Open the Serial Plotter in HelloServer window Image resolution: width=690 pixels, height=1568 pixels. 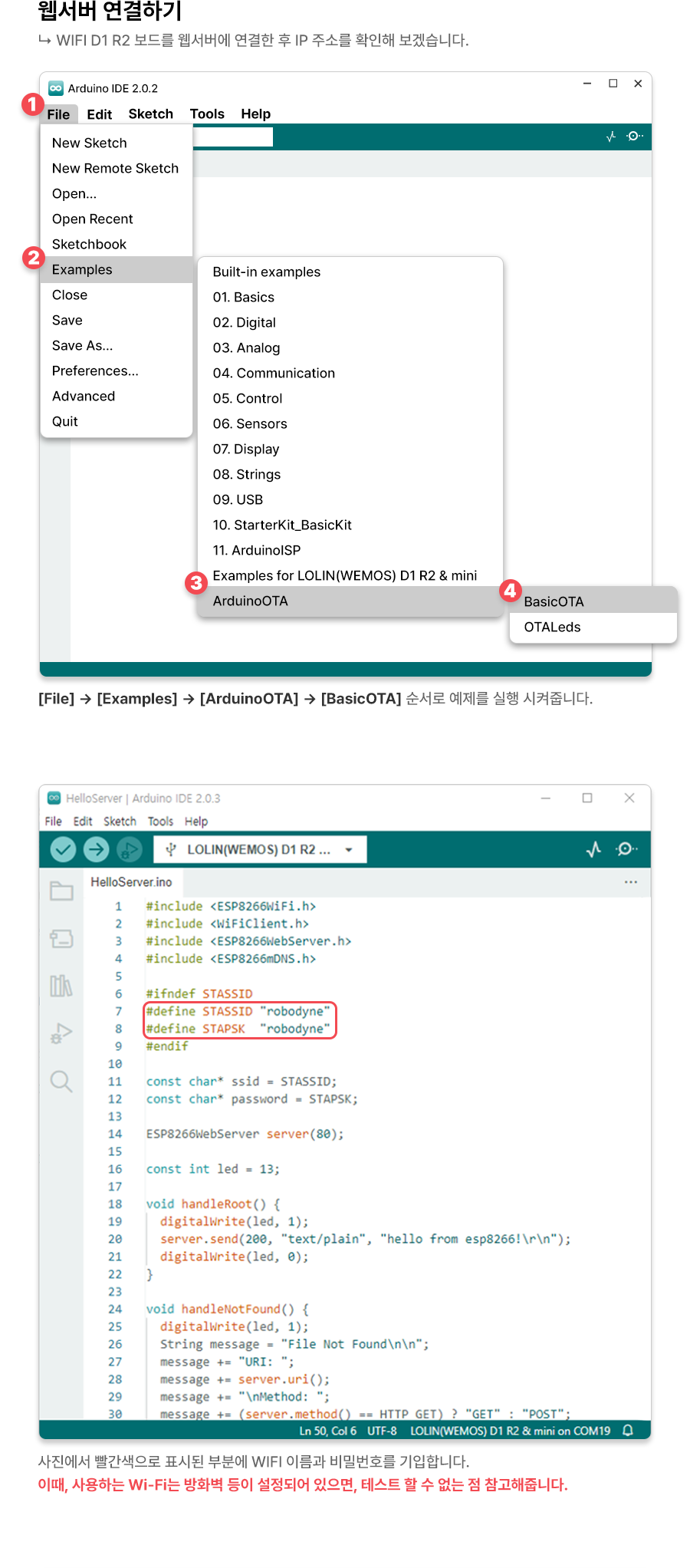click(593, 849)
